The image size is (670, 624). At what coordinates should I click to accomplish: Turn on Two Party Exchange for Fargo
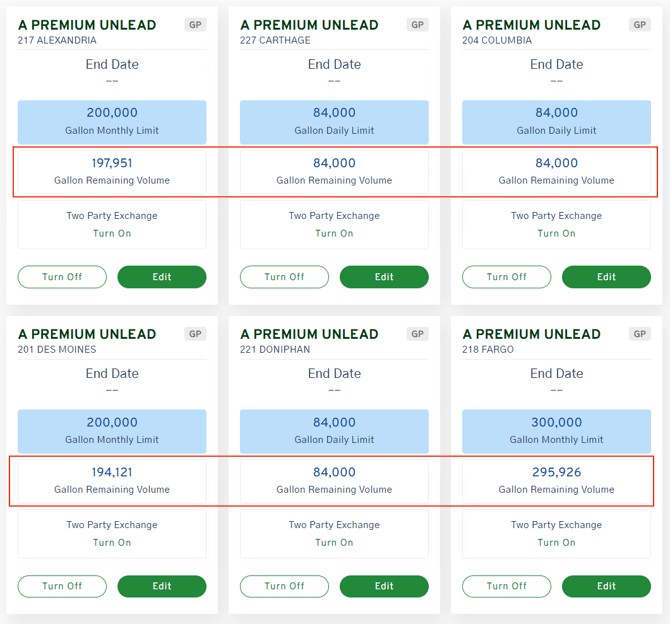click(556, 542)
